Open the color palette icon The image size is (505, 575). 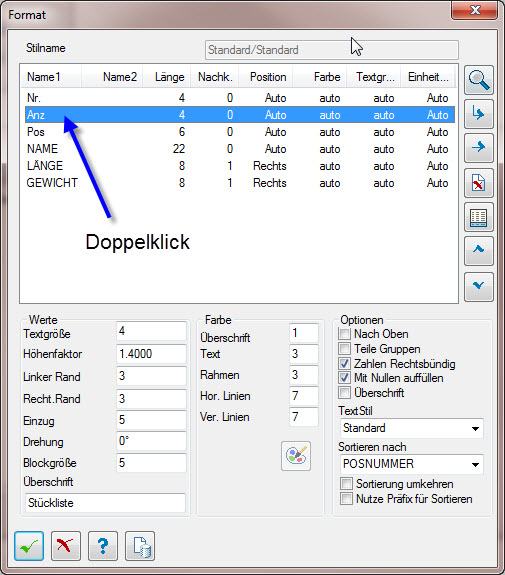pyautogui.click(x=296, y=456)
